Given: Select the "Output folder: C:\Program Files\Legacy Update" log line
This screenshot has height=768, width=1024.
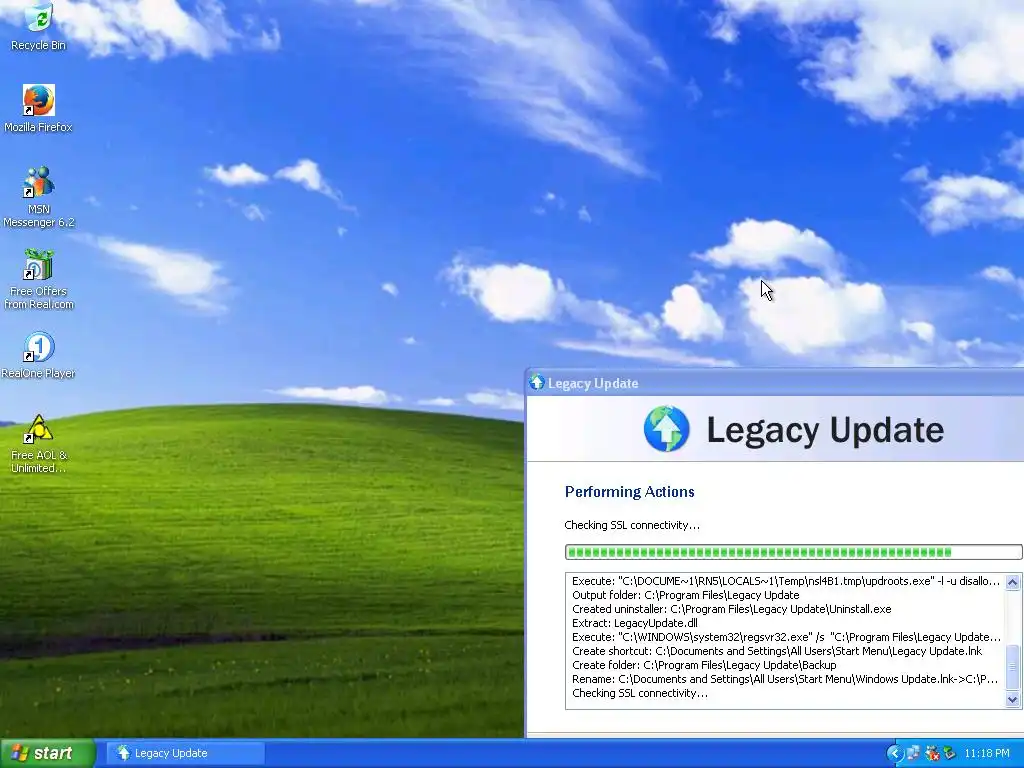Looking at the screenshot, I should [x=686, y=595].
